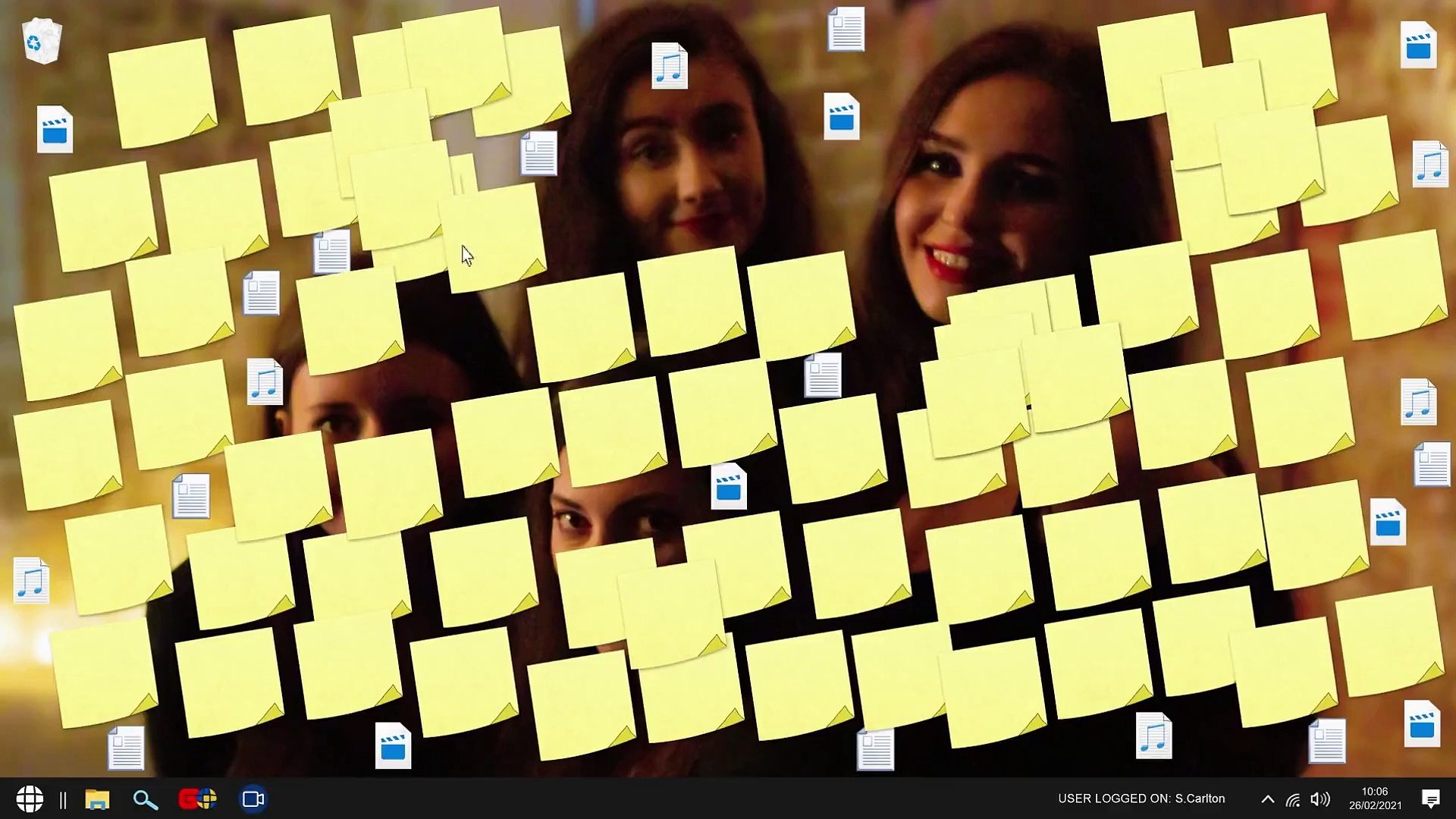Select the video file in the desktop's bottom-right corner
Screen dimensions: 1456x819
coord(1421,724)
